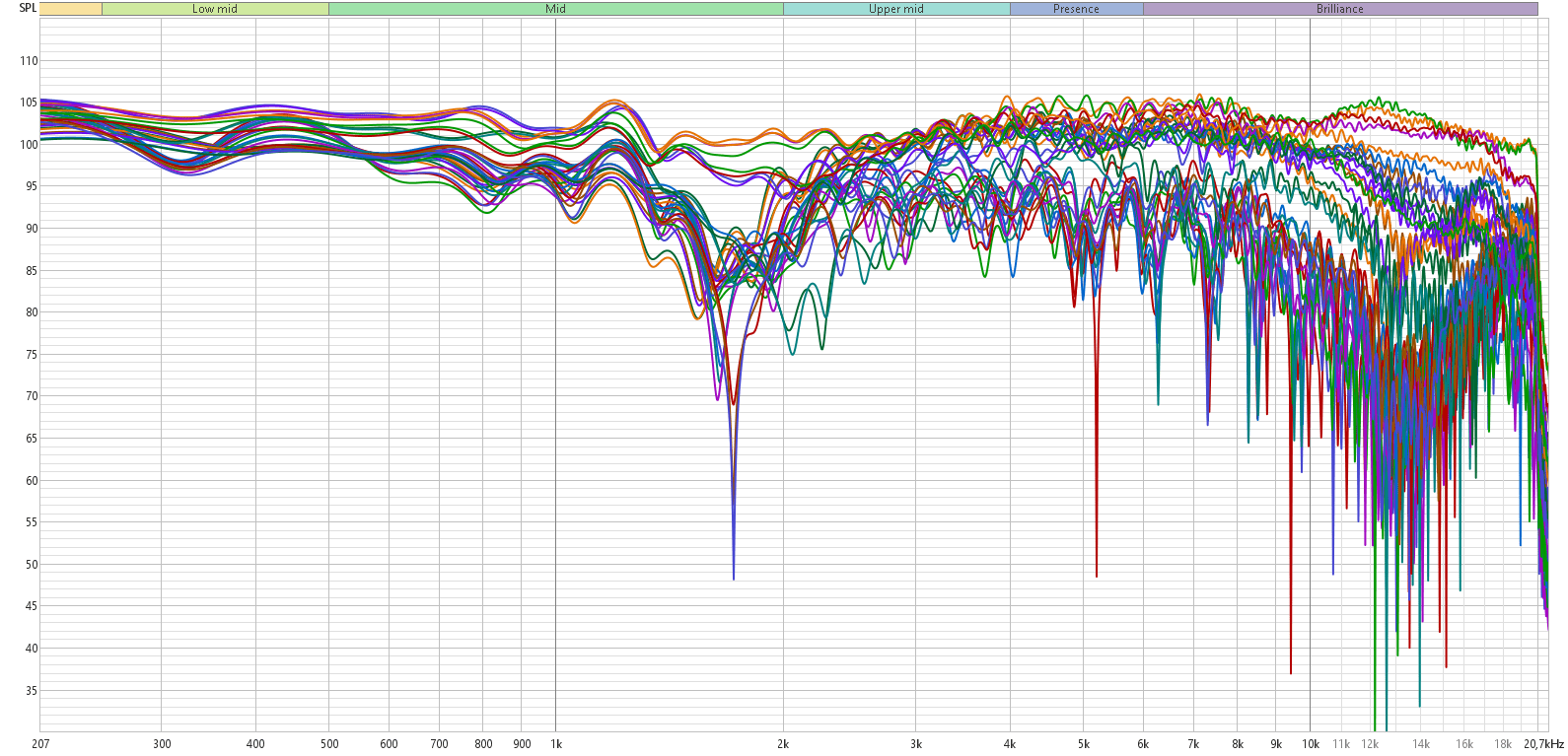The image size is (1568, 756).
Task: Click the Mid frequency band label
Action: coord(556,9)
